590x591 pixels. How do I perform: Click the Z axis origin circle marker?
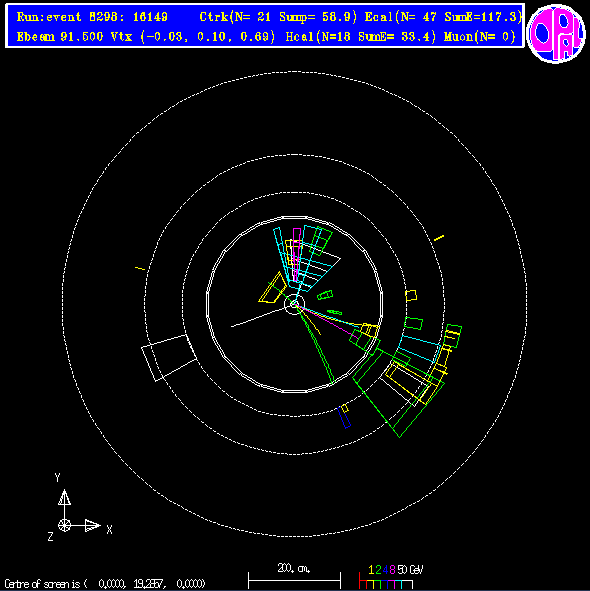(x=64, y=525)
